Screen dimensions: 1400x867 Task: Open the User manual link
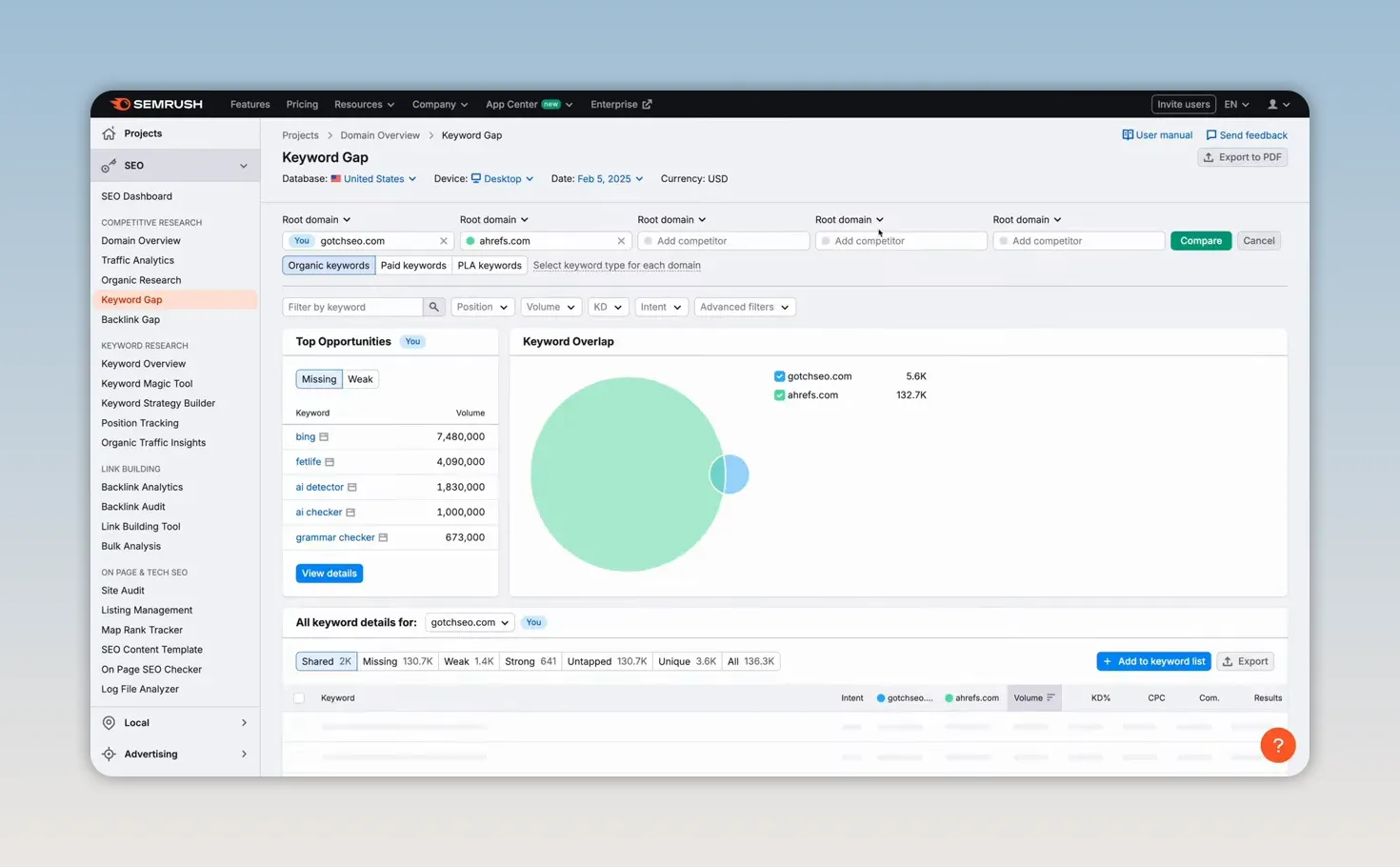click(x=1157, y=135)
